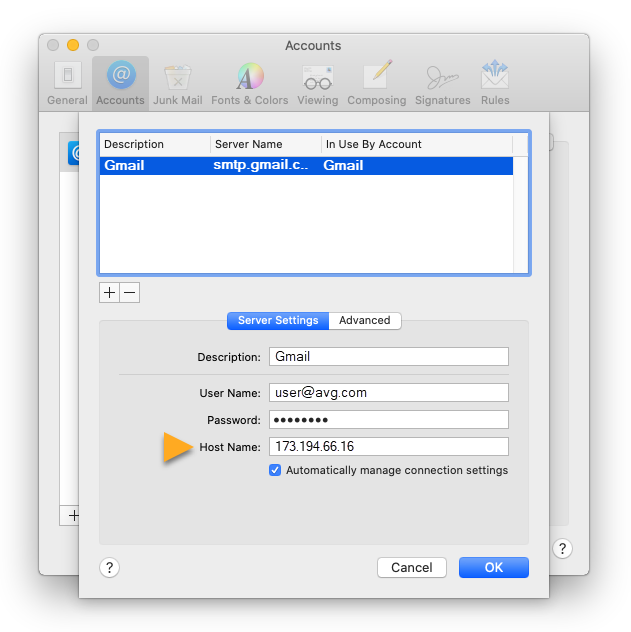This screenshot has width=631, height=632.
Task: Open the Signatures preferences pane
Action: coord(442,84)
